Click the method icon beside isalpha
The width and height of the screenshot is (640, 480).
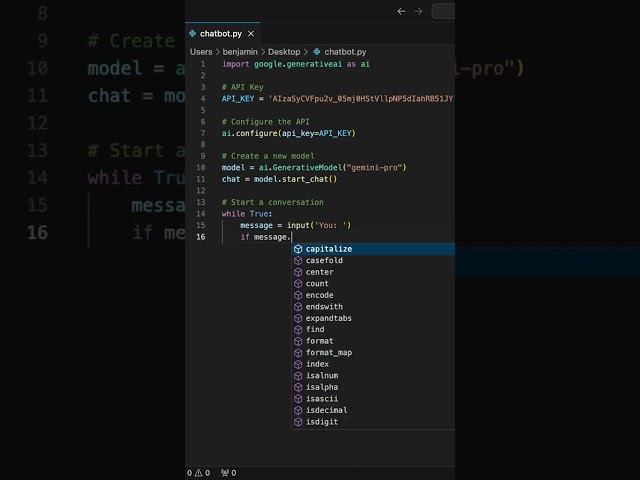[298, 387]
